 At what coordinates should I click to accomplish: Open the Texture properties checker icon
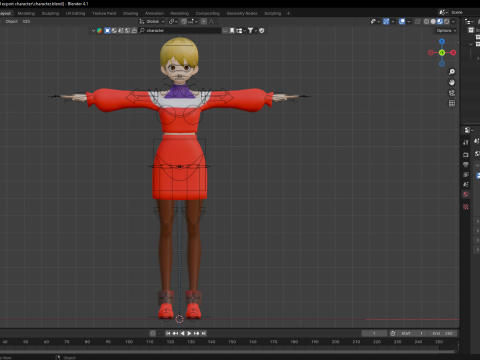pyautogui.click(x=466, y=207)
